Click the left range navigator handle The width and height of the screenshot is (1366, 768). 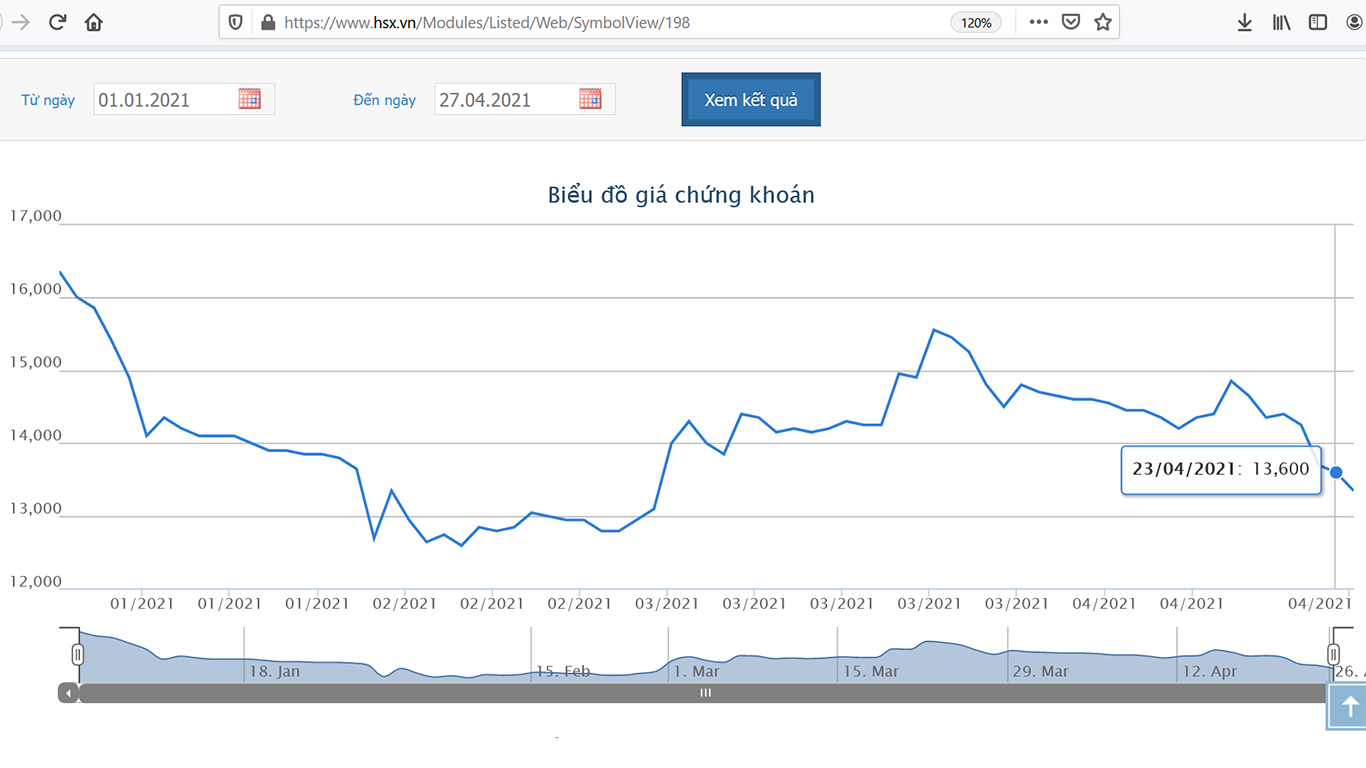click(77, 655)
